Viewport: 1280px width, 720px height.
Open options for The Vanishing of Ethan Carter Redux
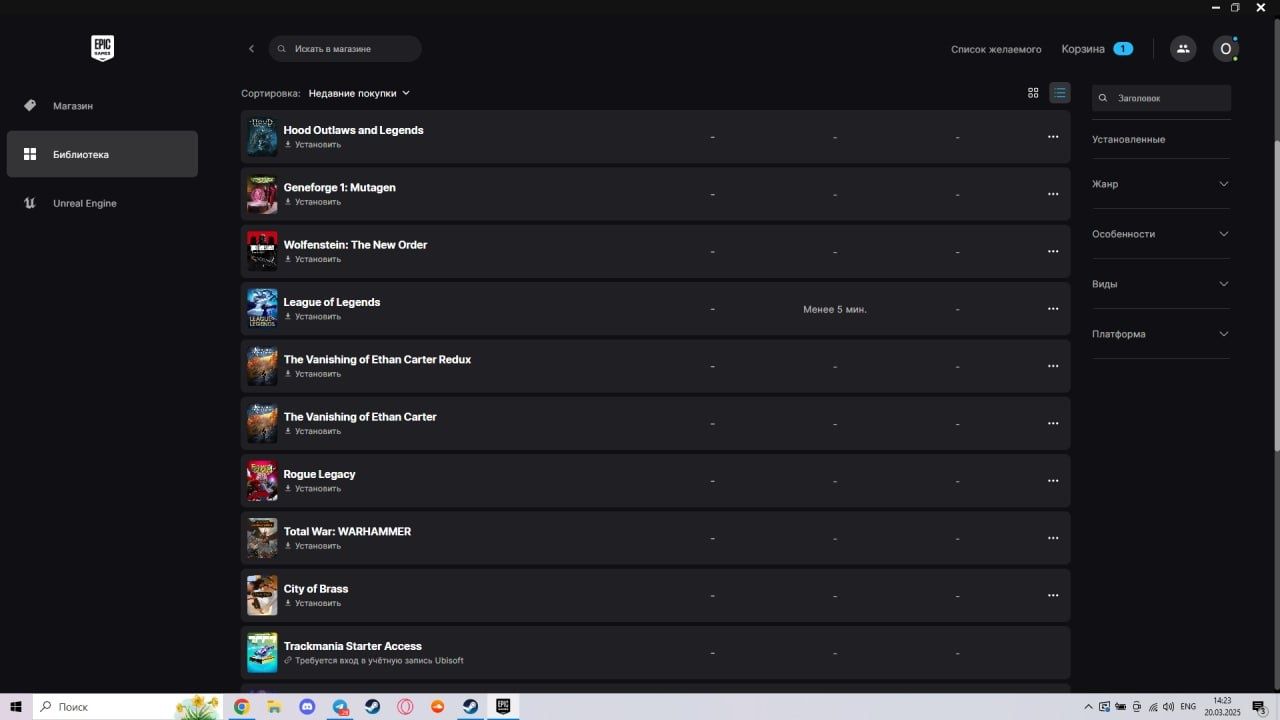click(1053, 366)
